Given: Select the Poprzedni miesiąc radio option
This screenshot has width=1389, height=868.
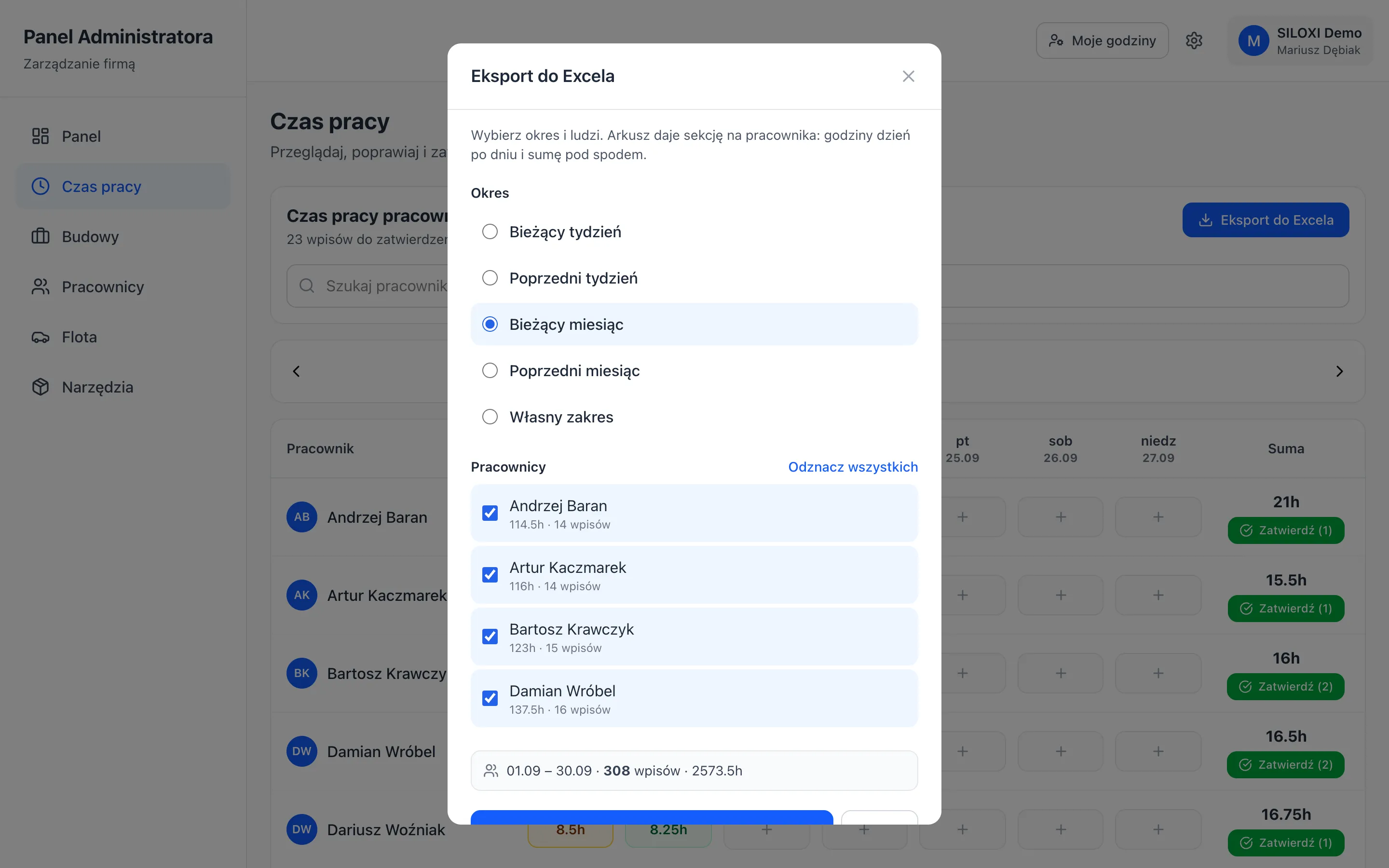Looking at the screenshot, I should 490,370.
